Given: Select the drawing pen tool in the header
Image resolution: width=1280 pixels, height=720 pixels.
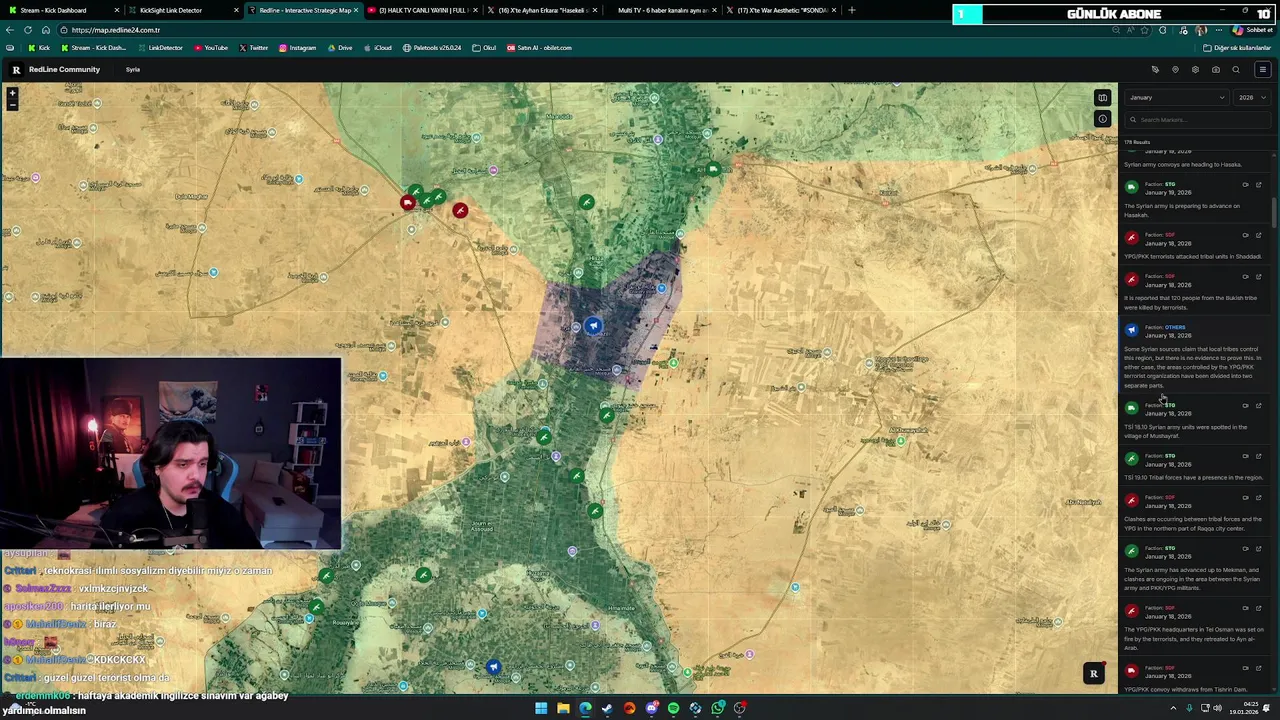Looking at the screenshot, I should [x=1155, y=70].
